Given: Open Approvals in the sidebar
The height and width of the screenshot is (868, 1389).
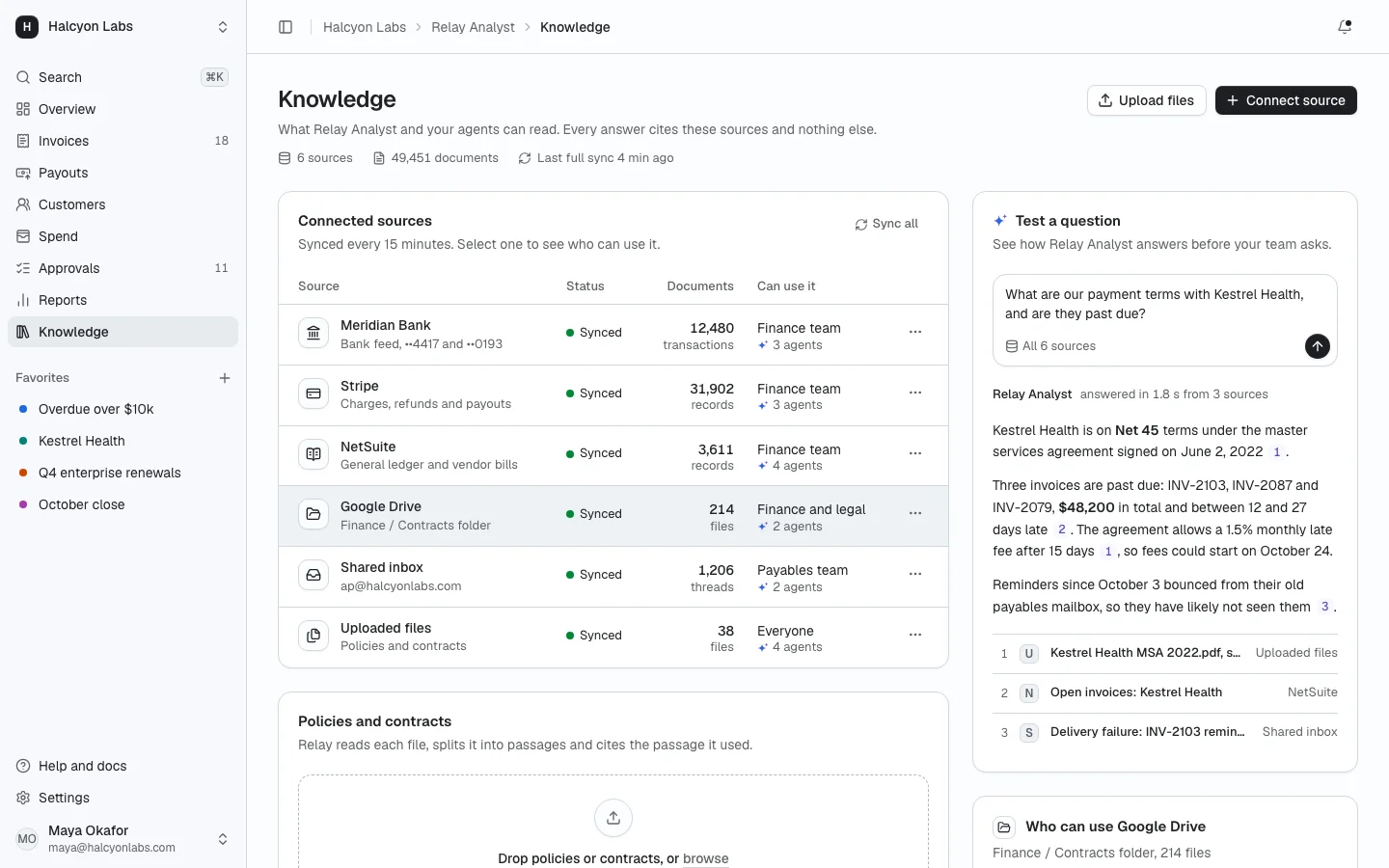Looking at the screenshot, I should [x=123, y=268].
